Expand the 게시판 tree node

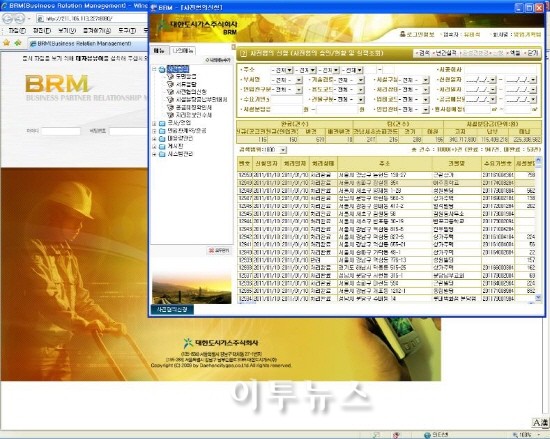point(154,147)
